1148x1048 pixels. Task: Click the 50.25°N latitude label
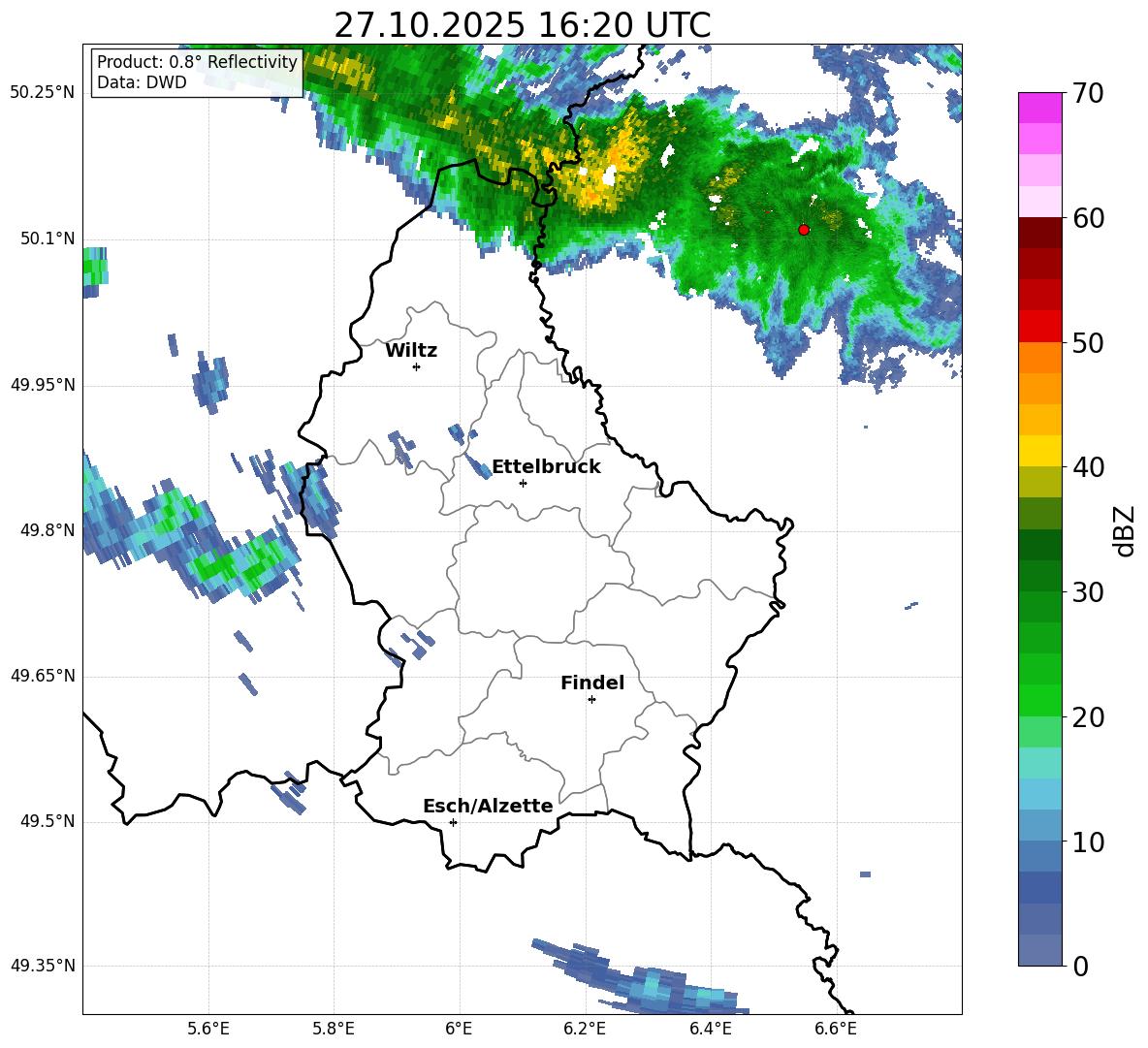point(43,93)
